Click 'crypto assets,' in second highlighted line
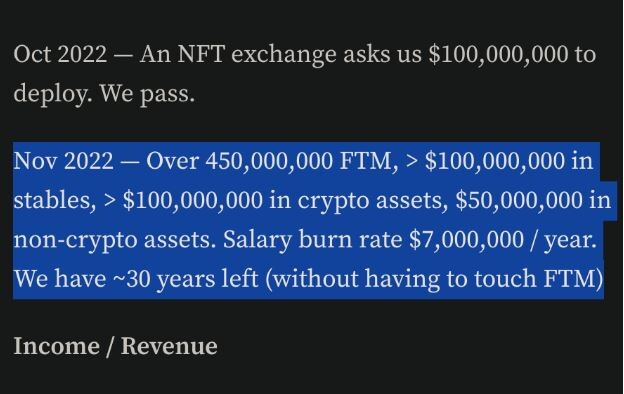624x394 pixels. point(370,201)
